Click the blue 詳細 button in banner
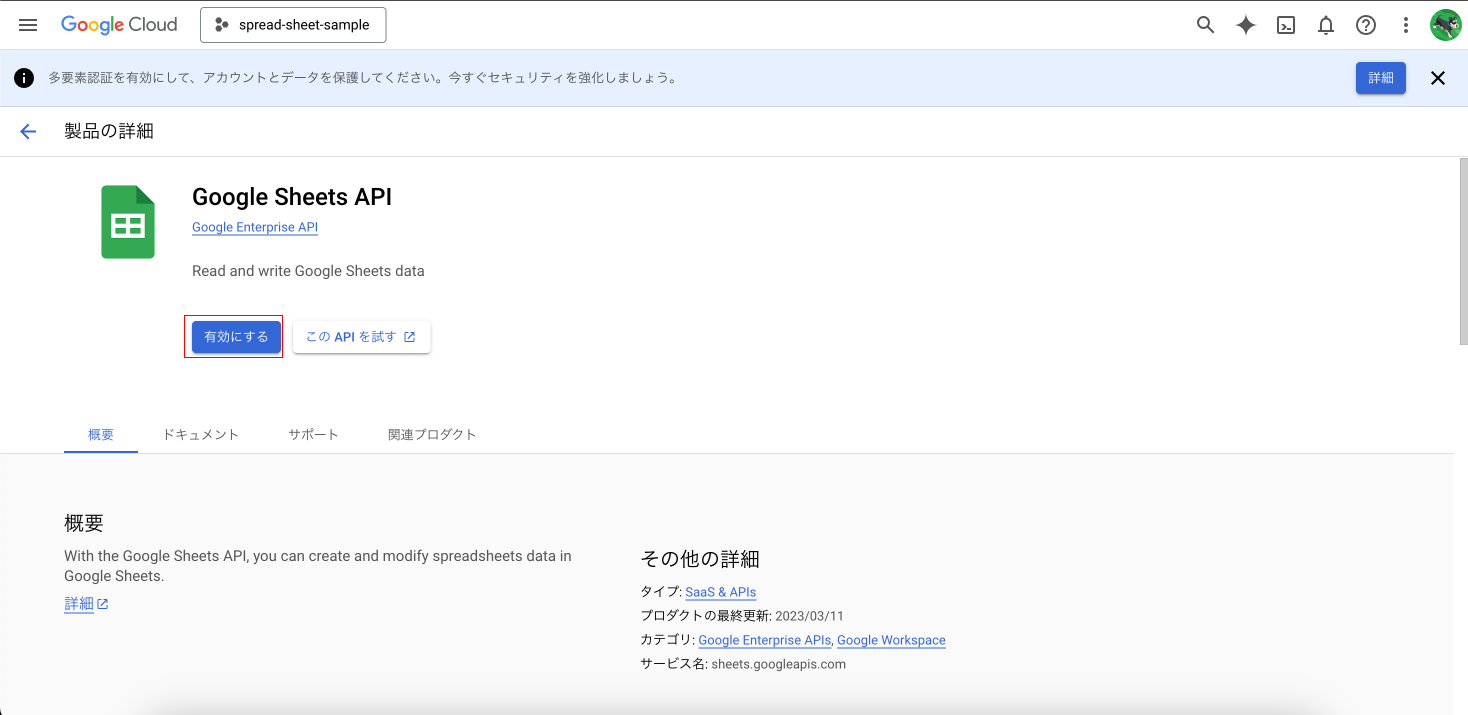 pyautogui.click(x=1380, y=78)
